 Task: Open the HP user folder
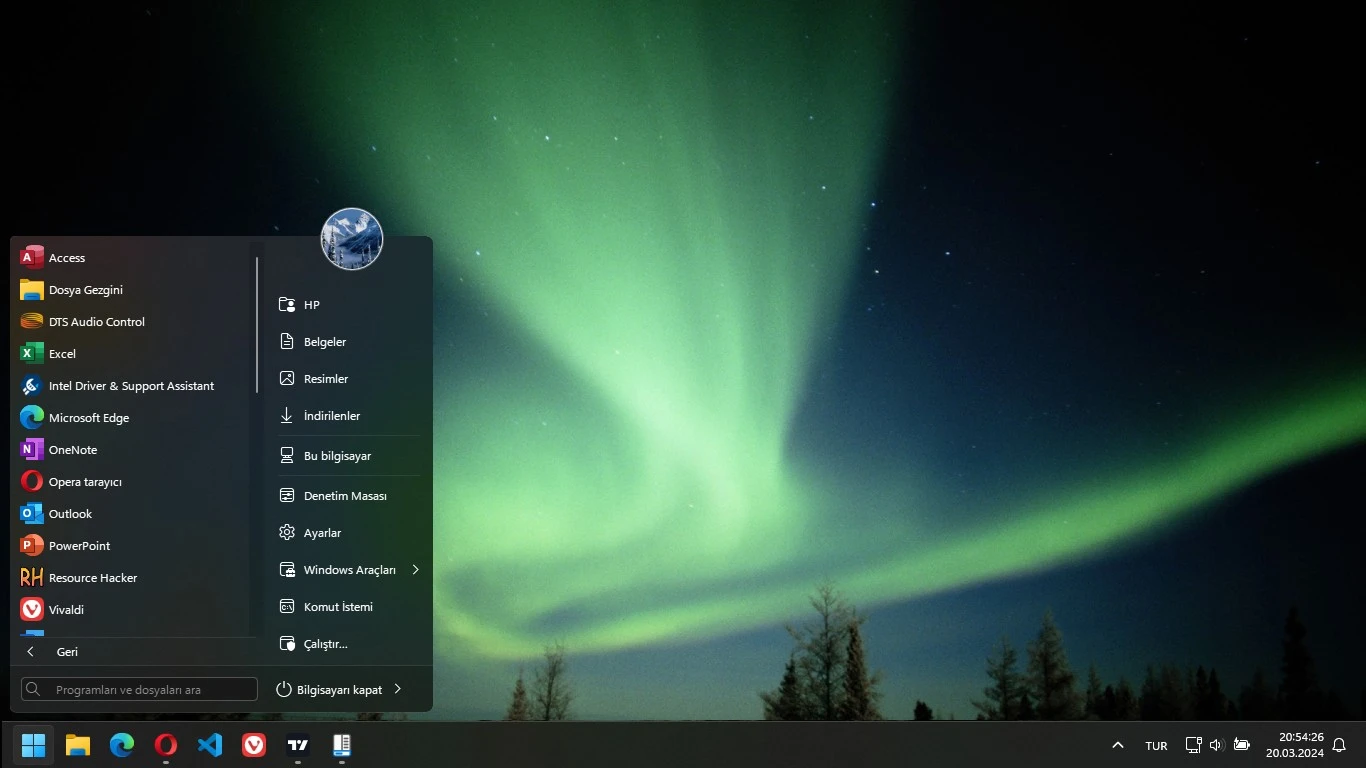(x=348, y=305)
